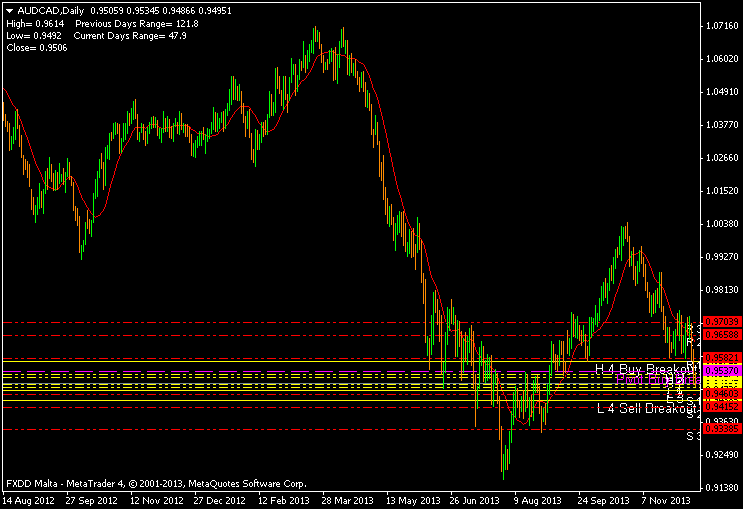Click the L 4 Sell Breakout label
This screenshot has width=743, height=509.
tap(644, 408)
